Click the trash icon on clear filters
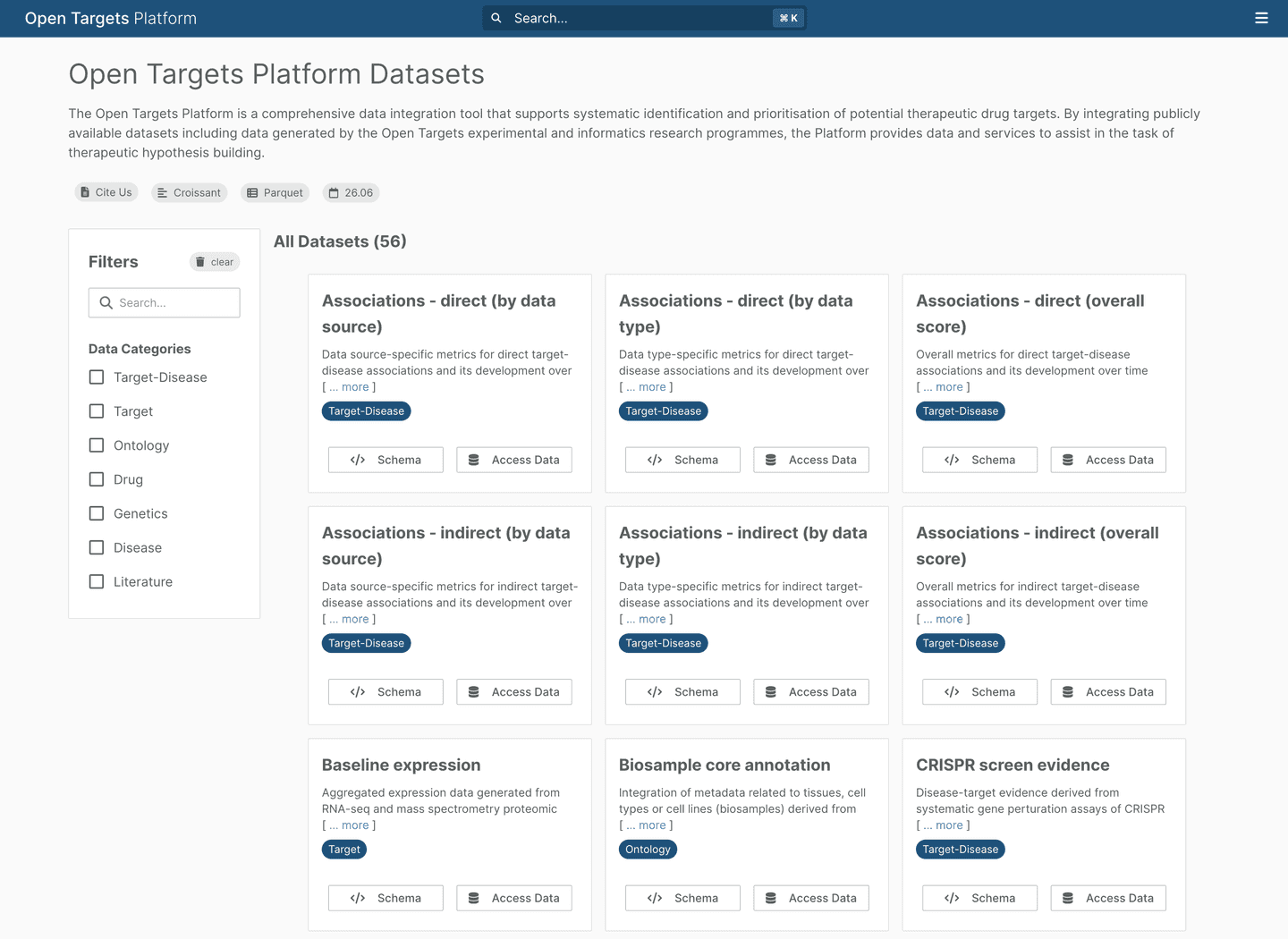The image size is (1288, 939). coord(200,262)
